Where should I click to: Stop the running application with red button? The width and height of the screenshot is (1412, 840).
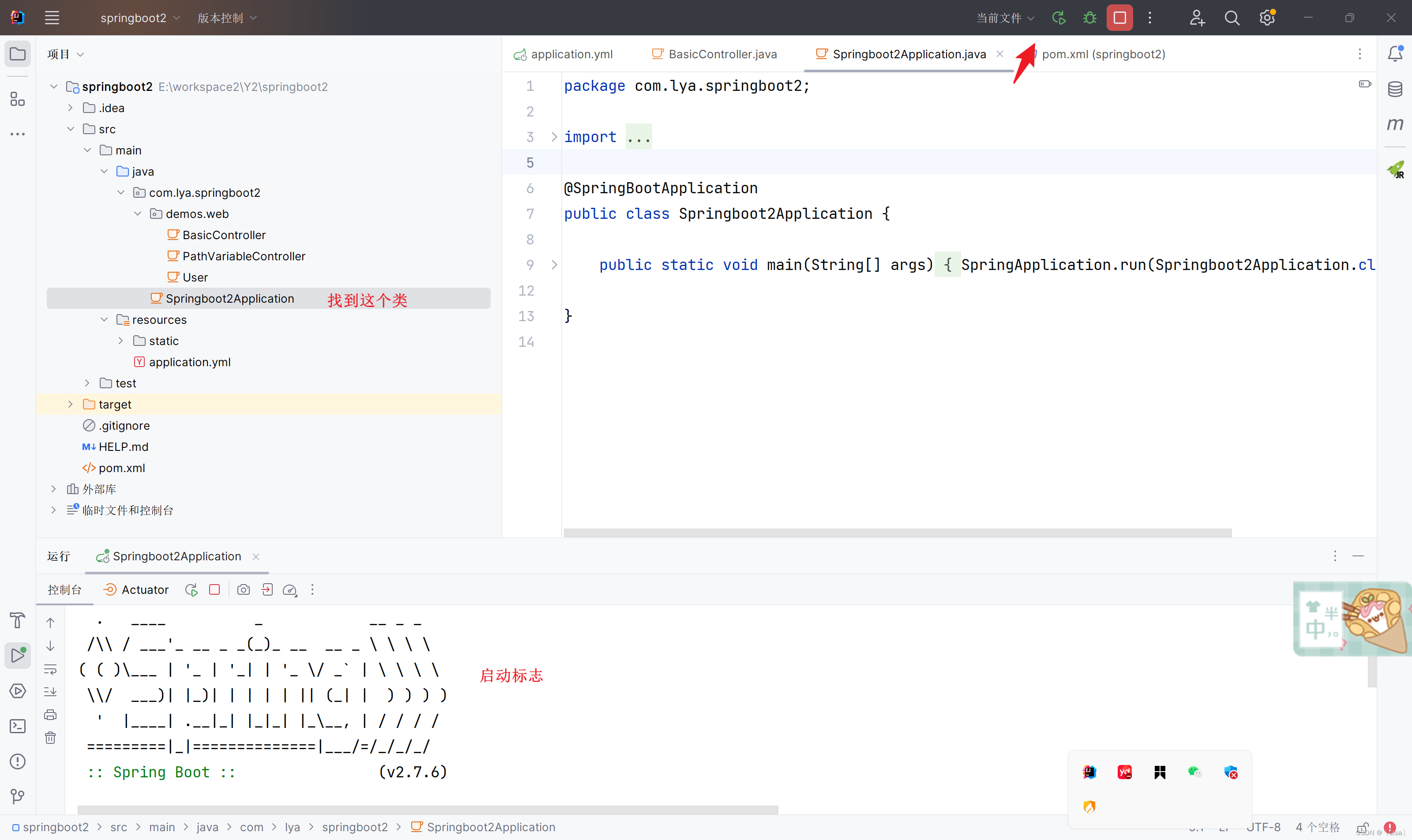tap(1119, 18)
